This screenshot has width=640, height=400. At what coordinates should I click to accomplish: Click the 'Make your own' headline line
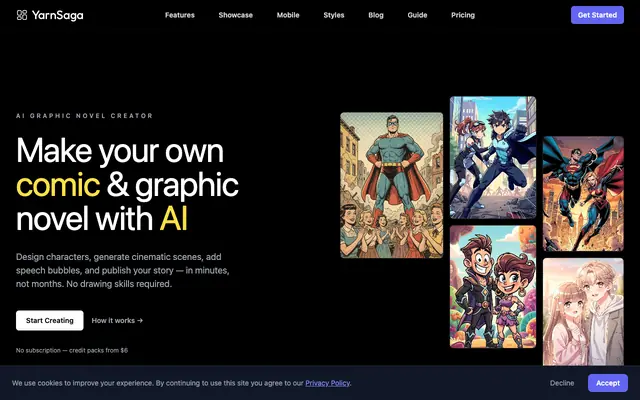point(120,151)
